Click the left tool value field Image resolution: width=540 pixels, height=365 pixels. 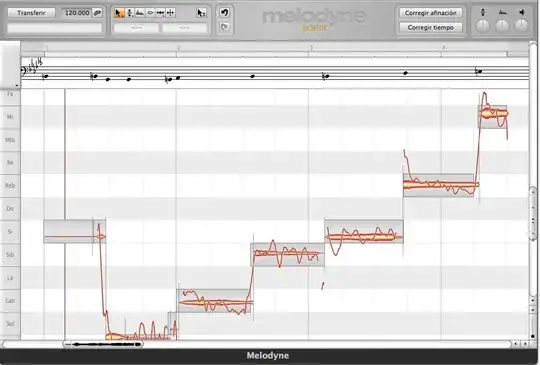tap(136, 28)
